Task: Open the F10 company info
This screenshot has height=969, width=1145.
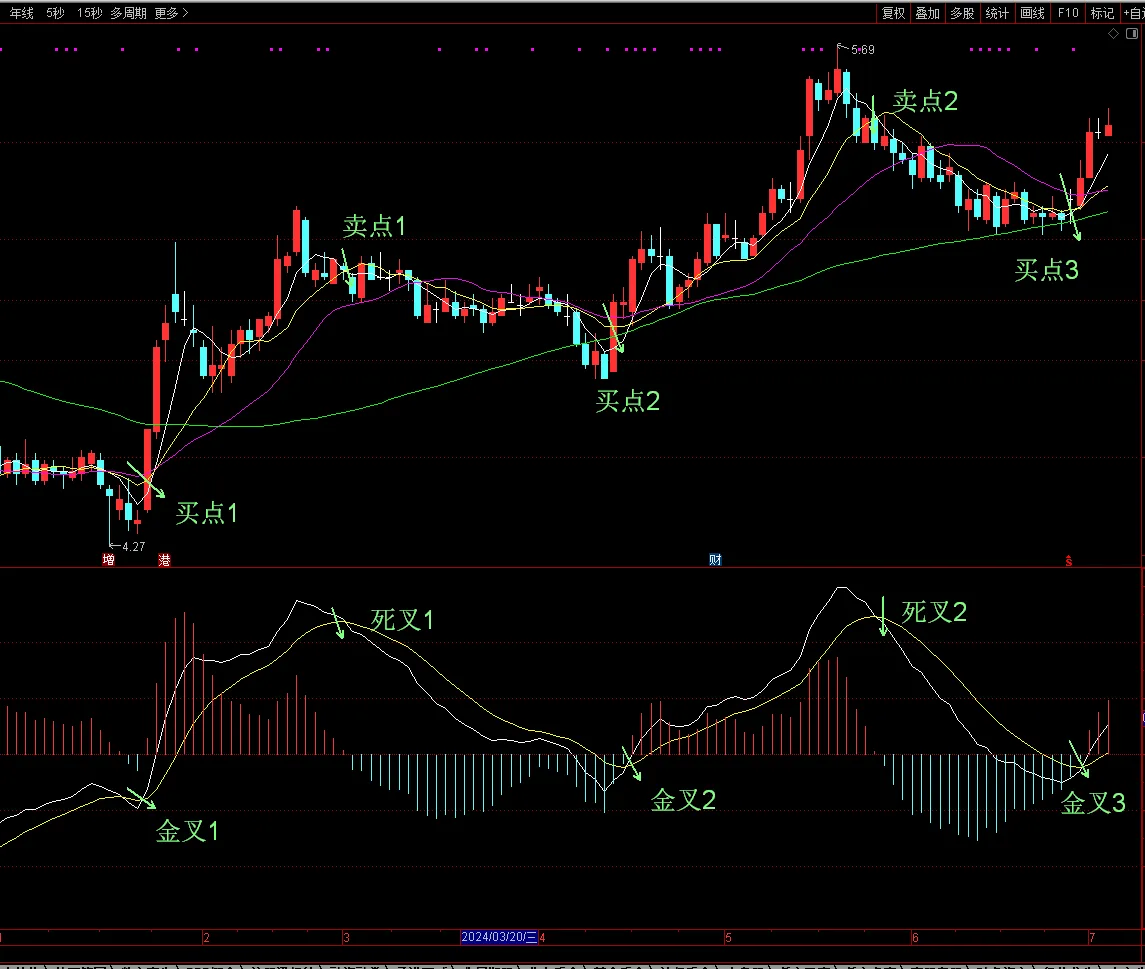Action: 1068,13
